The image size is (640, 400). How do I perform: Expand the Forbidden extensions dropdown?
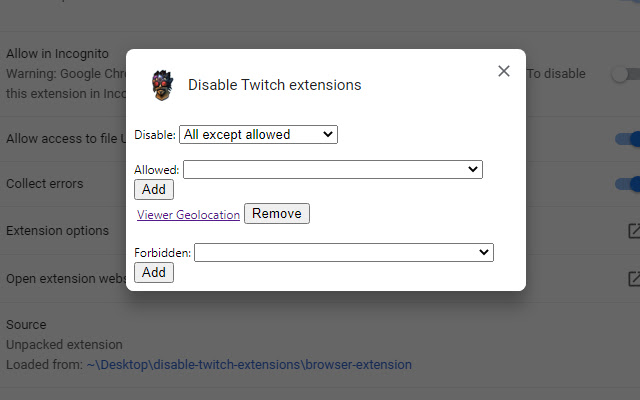click(343, 253)
